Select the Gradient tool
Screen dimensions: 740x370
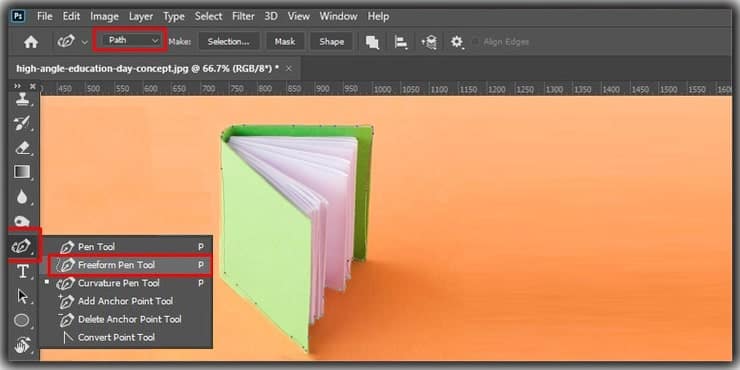tap(22, 172)
